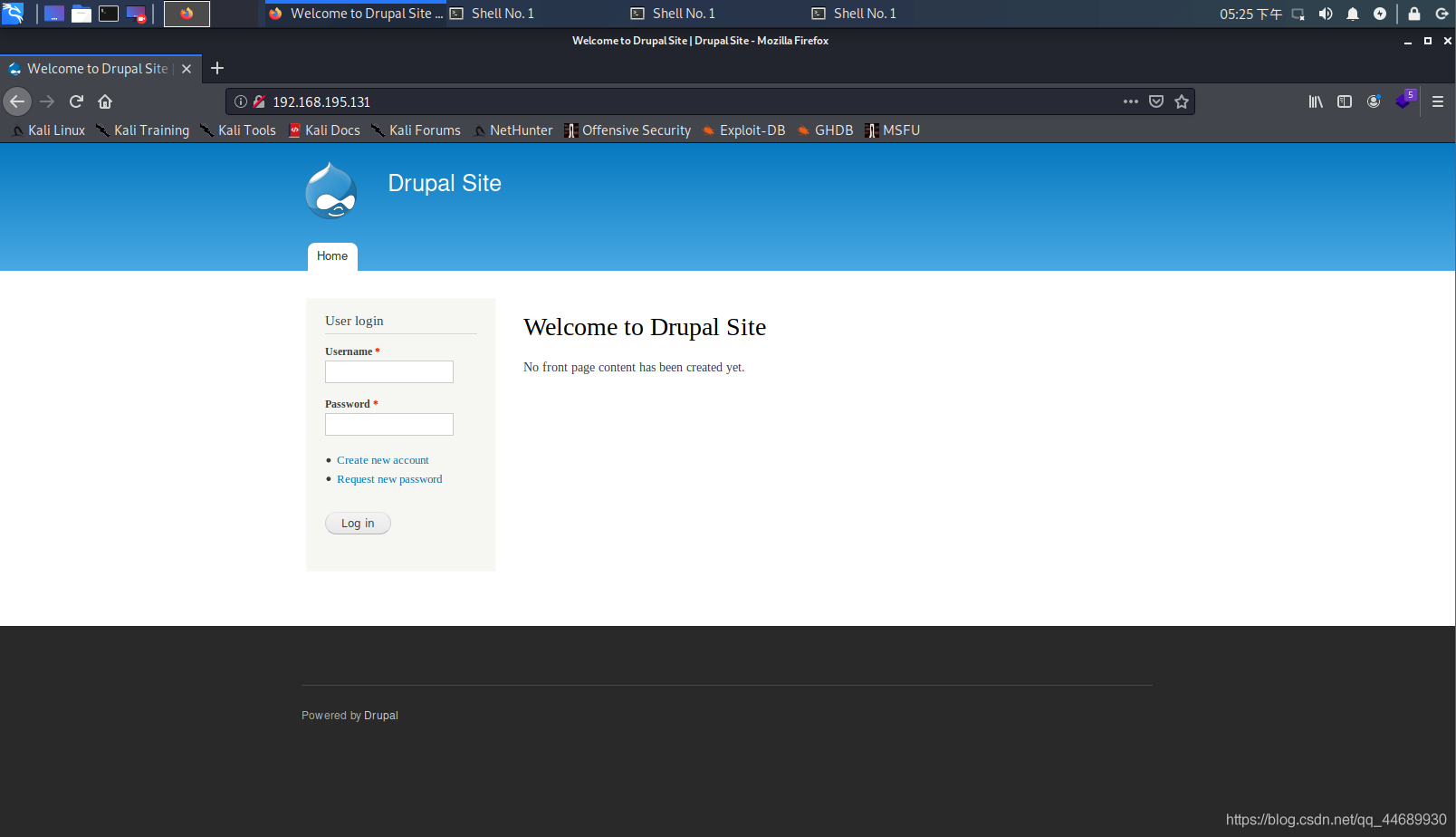Open Kali Linux bookmark
The height and width of the screenshot is (837, 1456).
[x=49, y=130]
